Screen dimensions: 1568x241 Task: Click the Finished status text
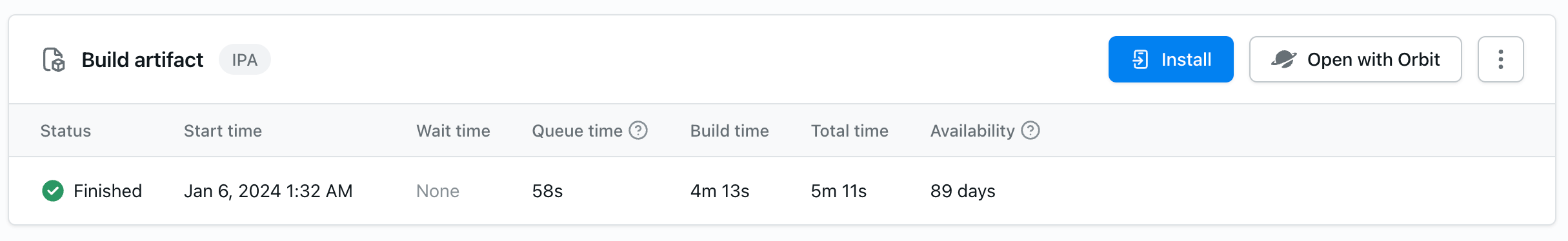(x=108, y=191)
